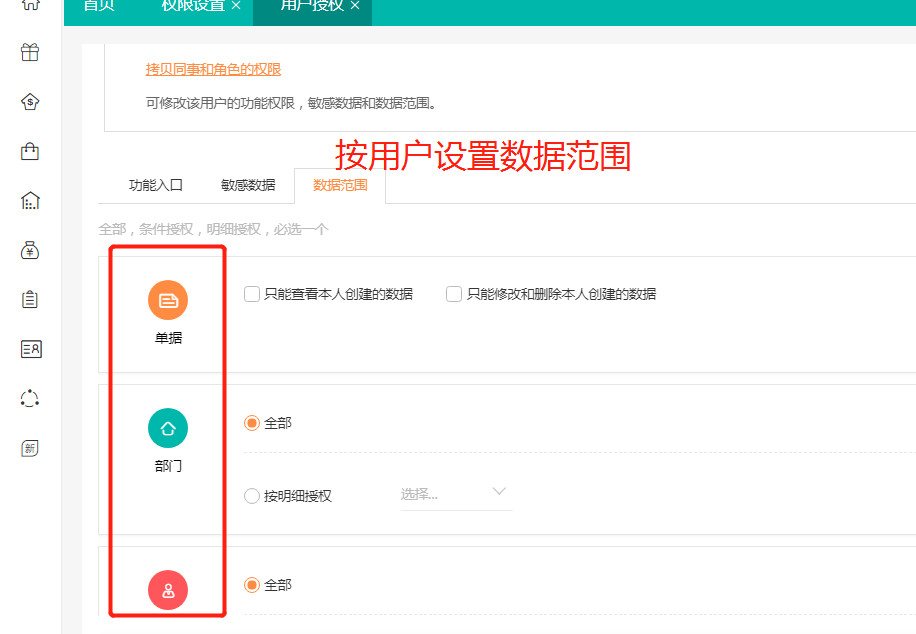Click the 新 badge sidebar icon
Image resolution: width=916 pixels, height=634 pixels.
[30, 448]
